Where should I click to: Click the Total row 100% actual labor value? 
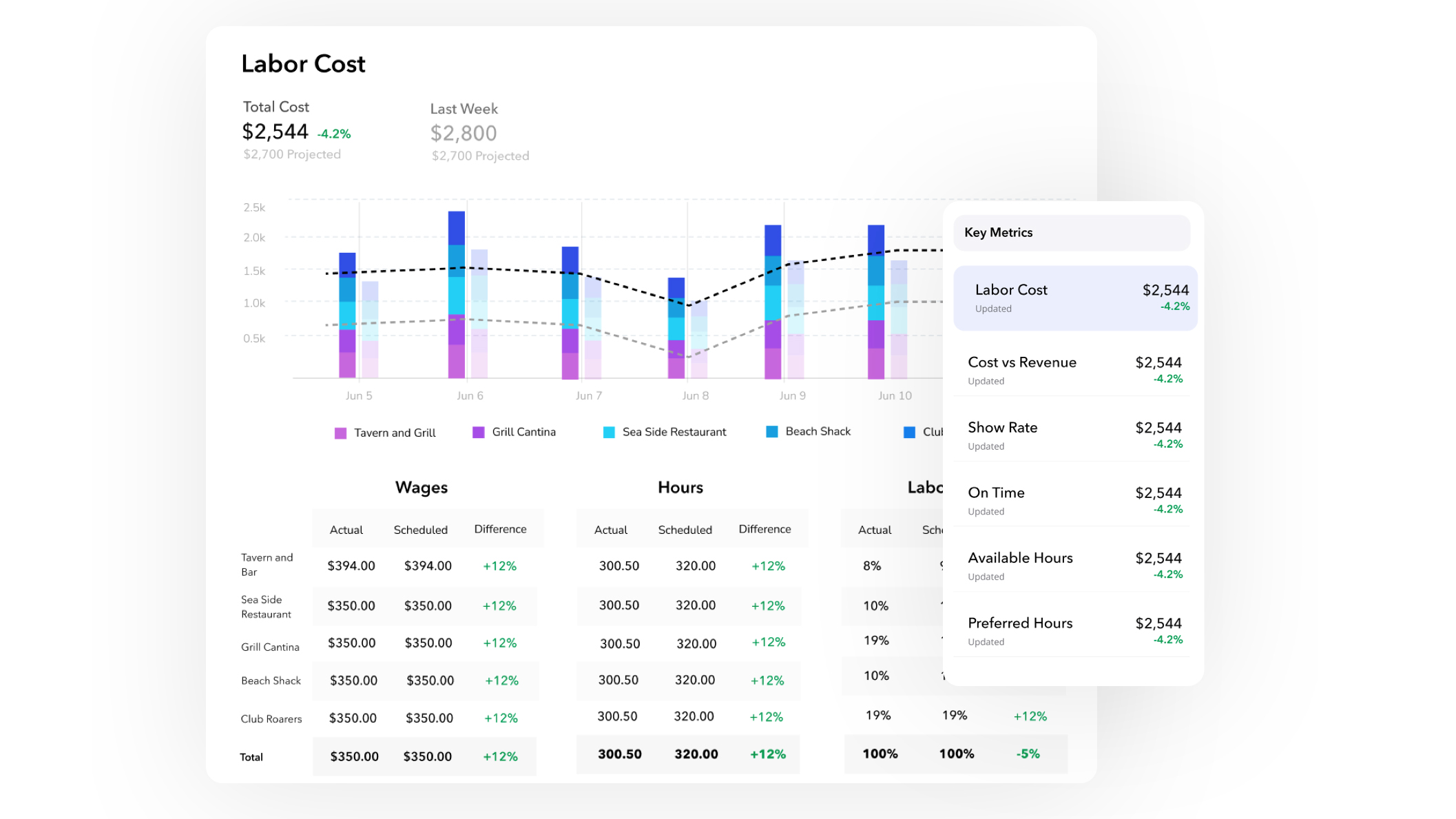point(880,754)
